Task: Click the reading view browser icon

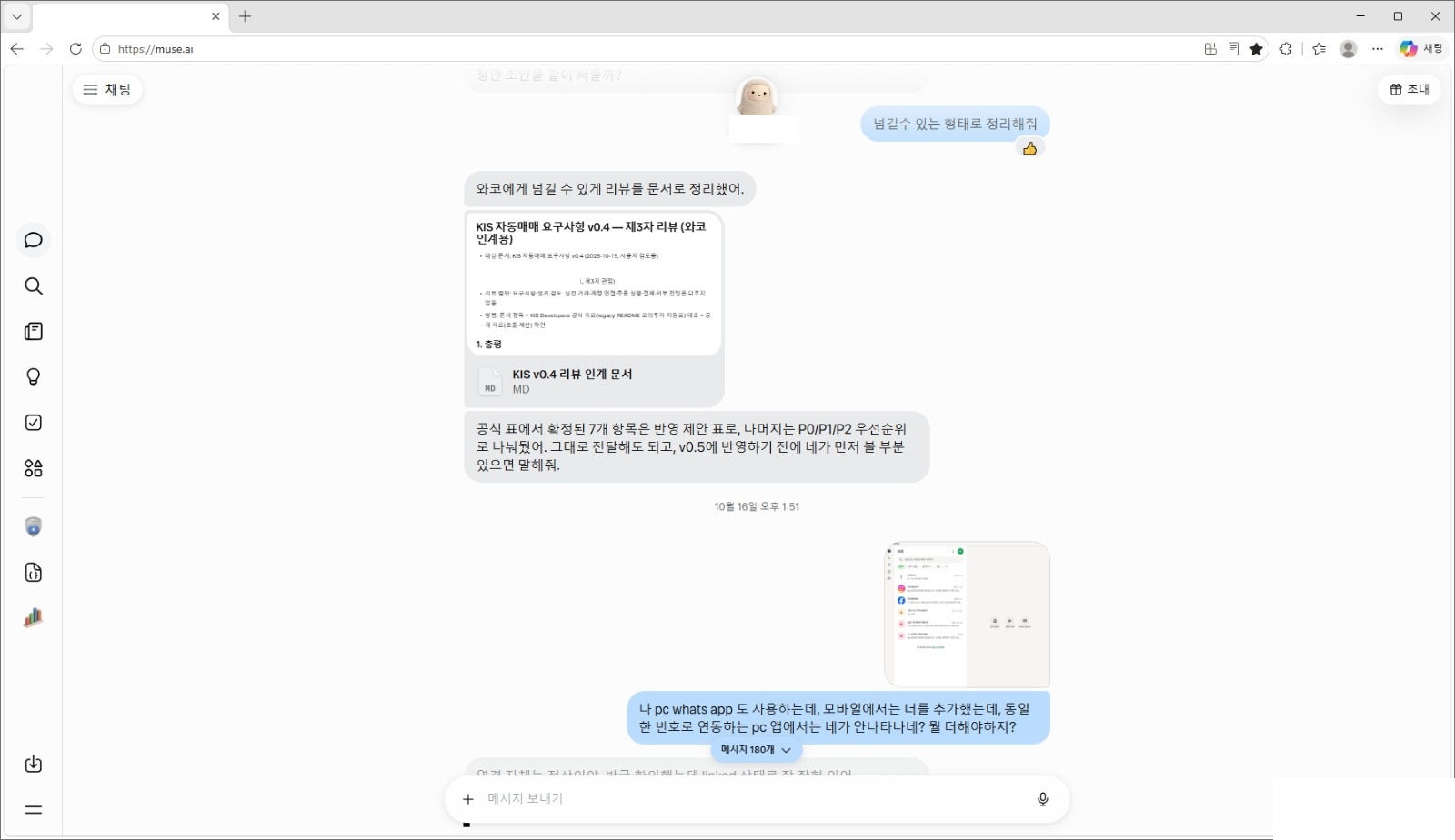Action: click(1233, 49)
